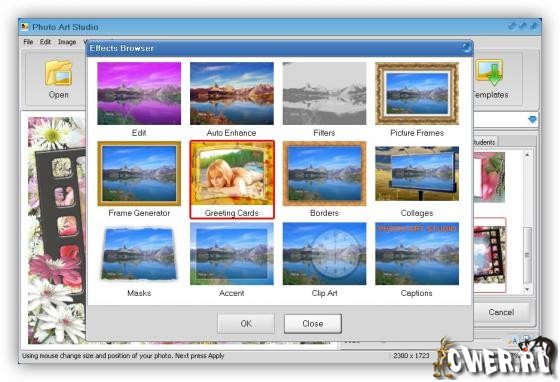Click the Close button in Effects Browser
Viewport: 560px width, 382px height.
point(313,323)
